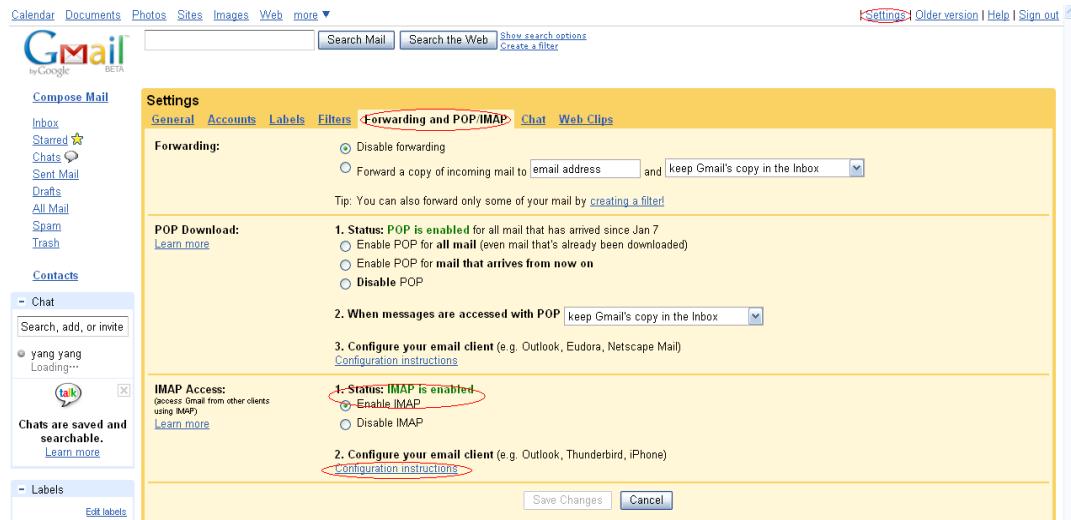Choose the Disable POP radio button
This screenshot has height=520, width=1071.
346,281
